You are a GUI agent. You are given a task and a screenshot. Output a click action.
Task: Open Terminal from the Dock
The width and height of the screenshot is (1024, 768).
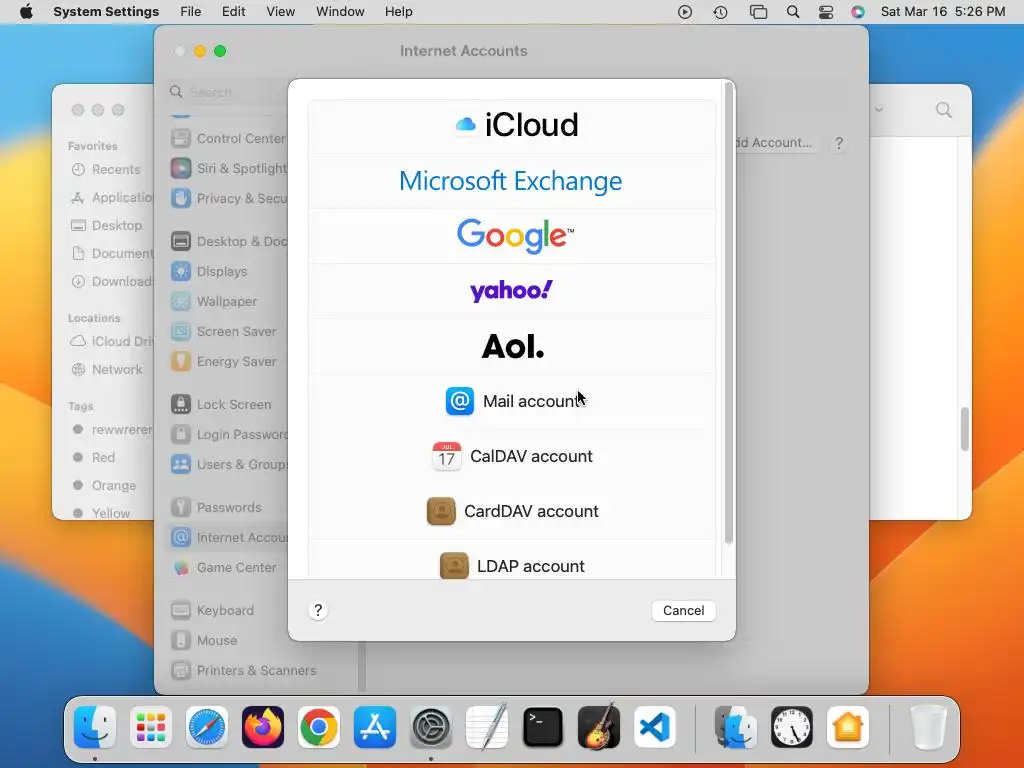543,727
